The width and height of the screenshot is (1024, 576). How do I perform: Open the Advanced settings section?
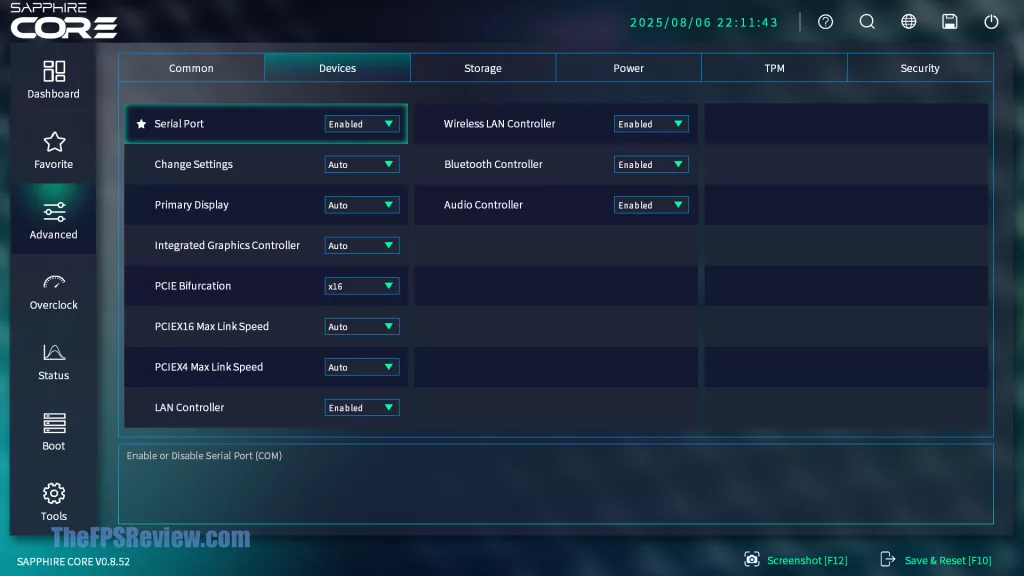pos(54,220)
